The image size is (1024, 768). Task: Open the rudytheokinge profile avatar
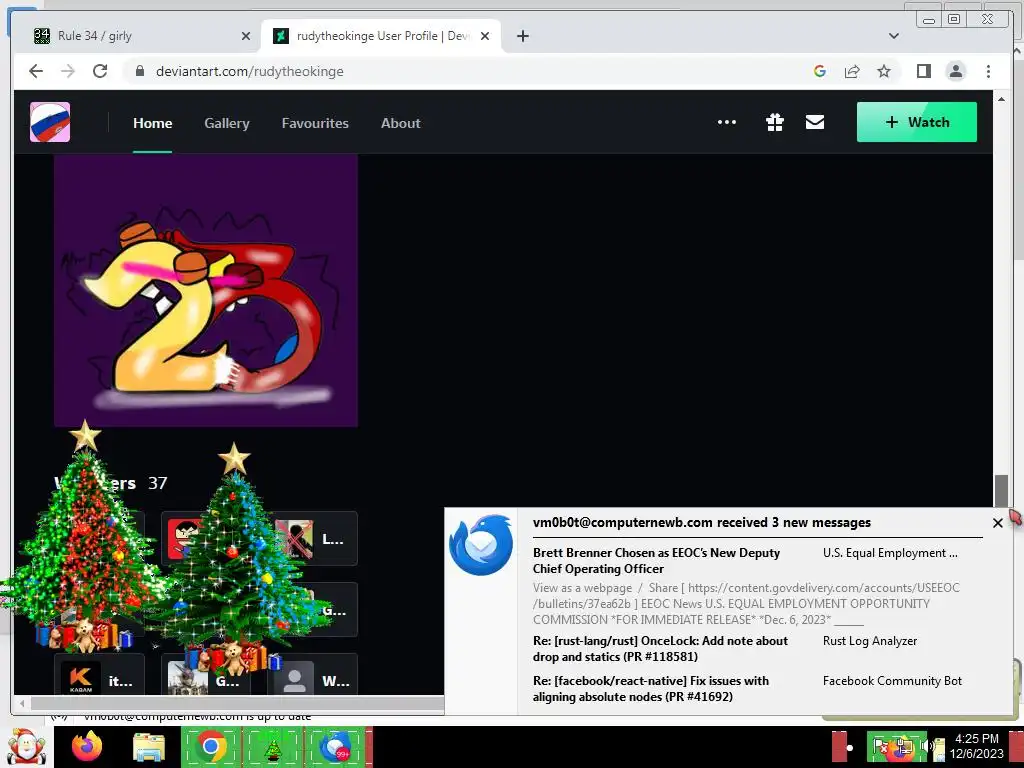coord(50,122)
